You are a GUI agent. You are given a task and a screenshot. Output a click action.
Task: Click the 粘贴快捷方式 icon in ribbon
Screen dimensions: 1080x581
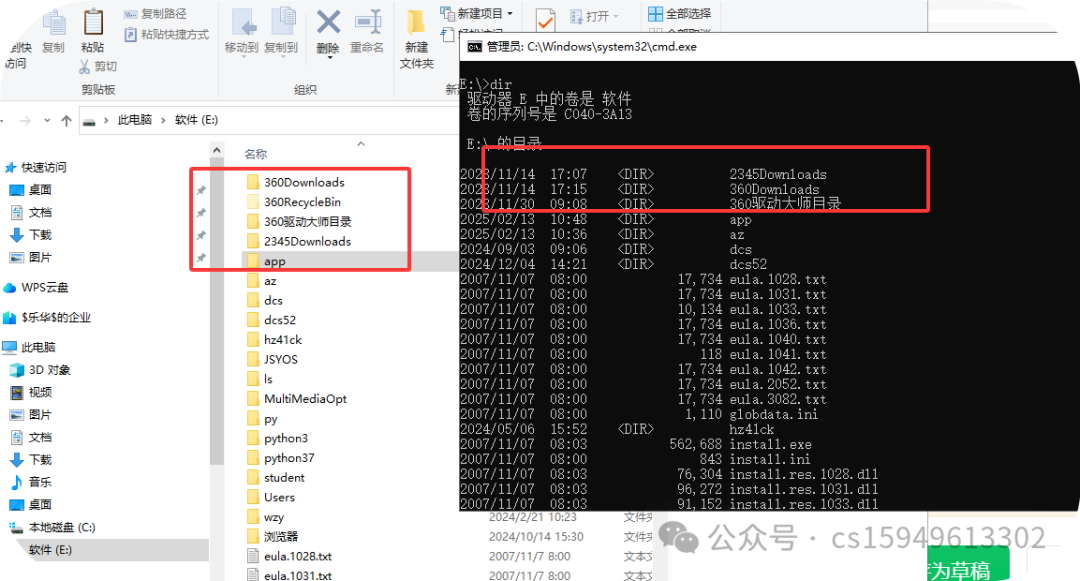[130, 34]
